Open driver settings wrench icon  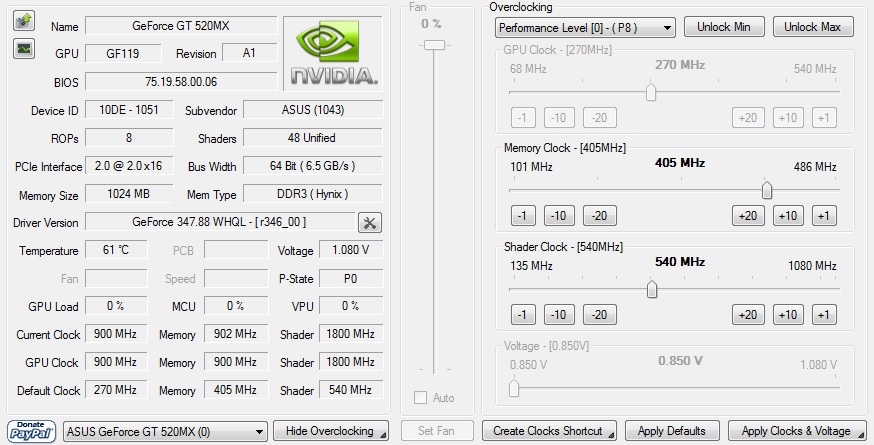tap(369, 223)
